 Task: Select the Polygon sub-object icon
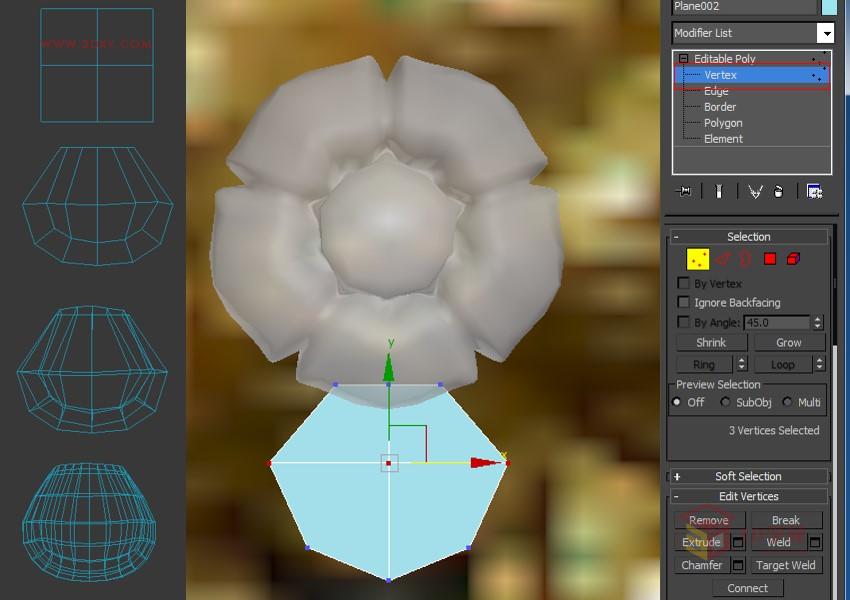[x=770, y=257]
